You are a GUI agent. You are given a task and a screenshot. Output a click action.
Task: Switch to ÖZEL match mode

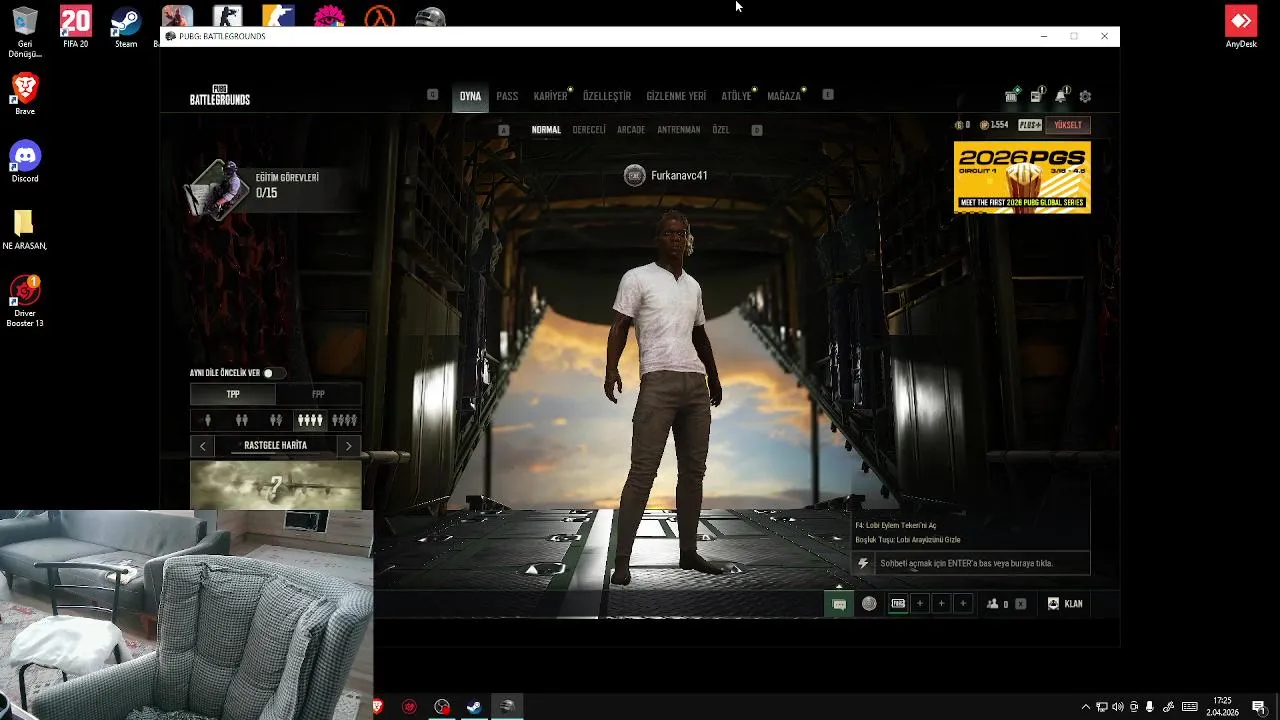(721, 130)
